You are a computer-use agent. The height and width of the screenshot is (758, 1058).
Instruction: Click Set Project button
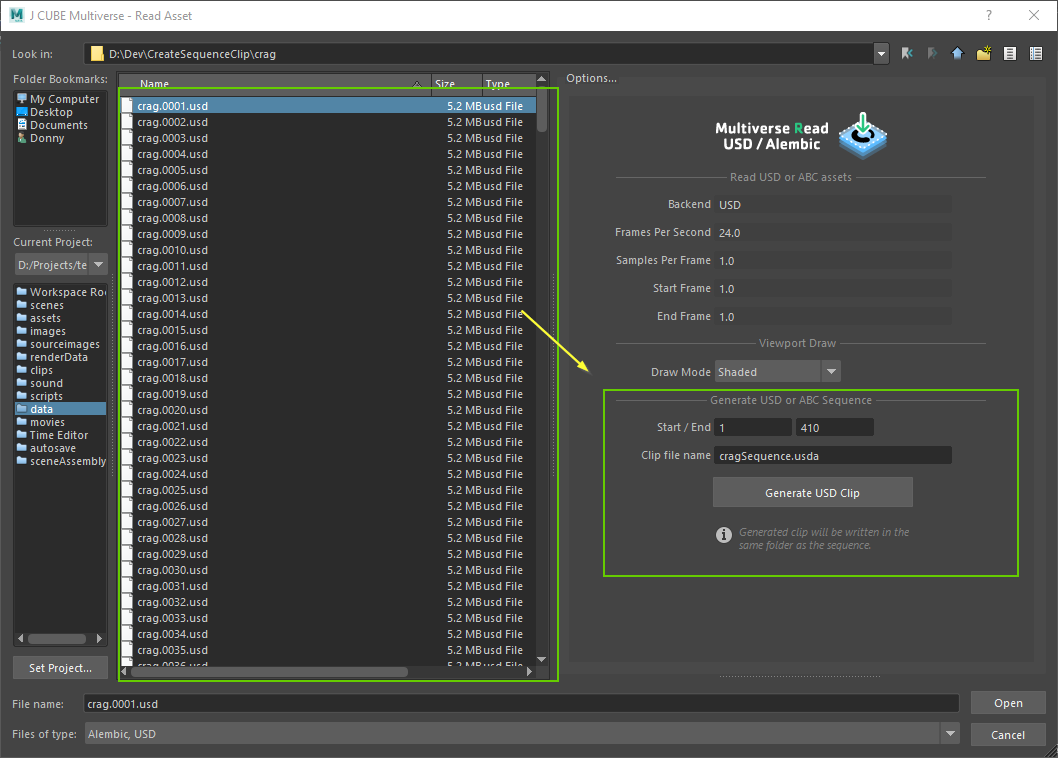[x=60, y=668]
